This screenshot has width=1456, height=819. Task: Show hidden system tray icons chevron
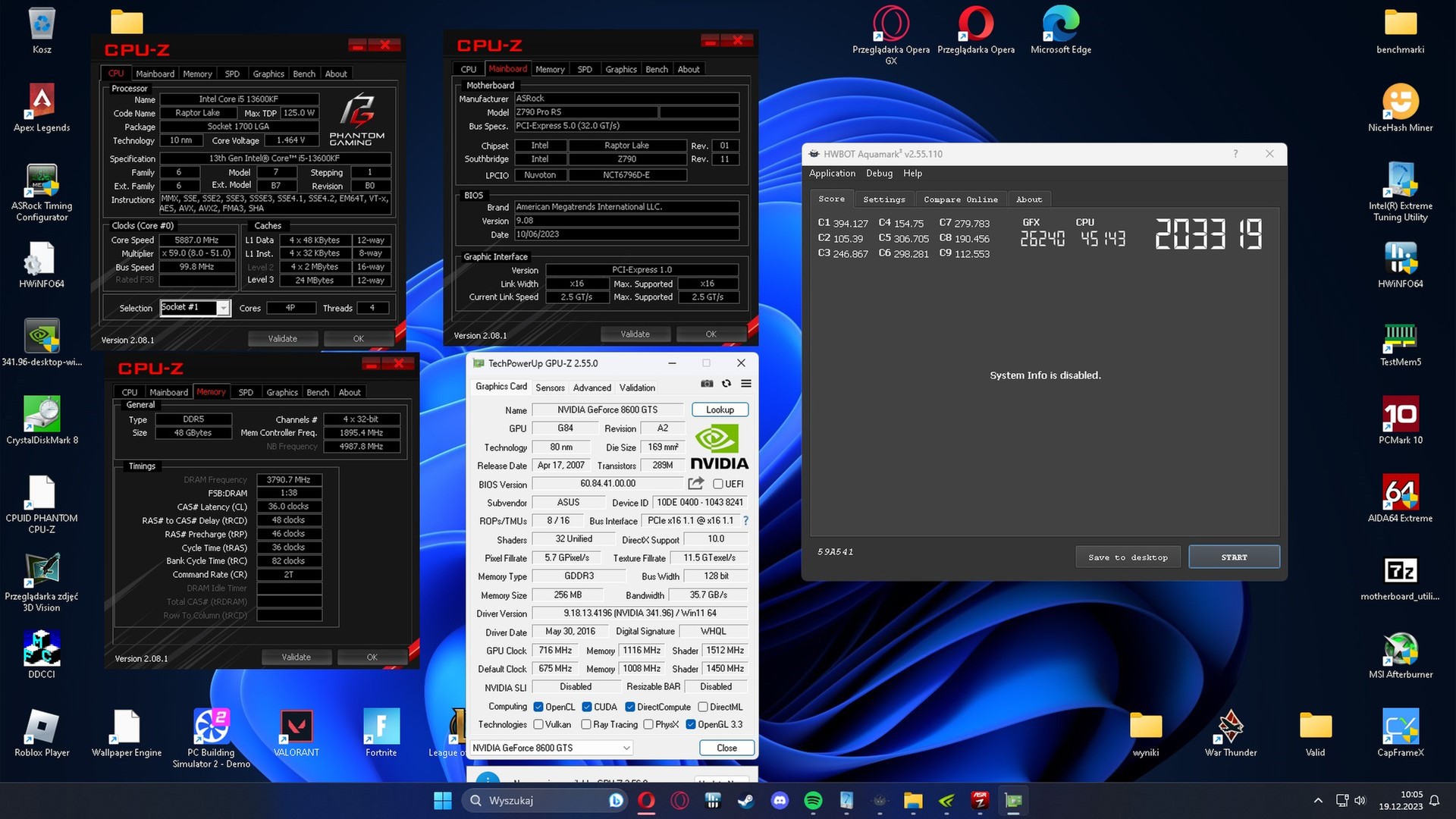pyautogui.click(x=1318, y=801)
